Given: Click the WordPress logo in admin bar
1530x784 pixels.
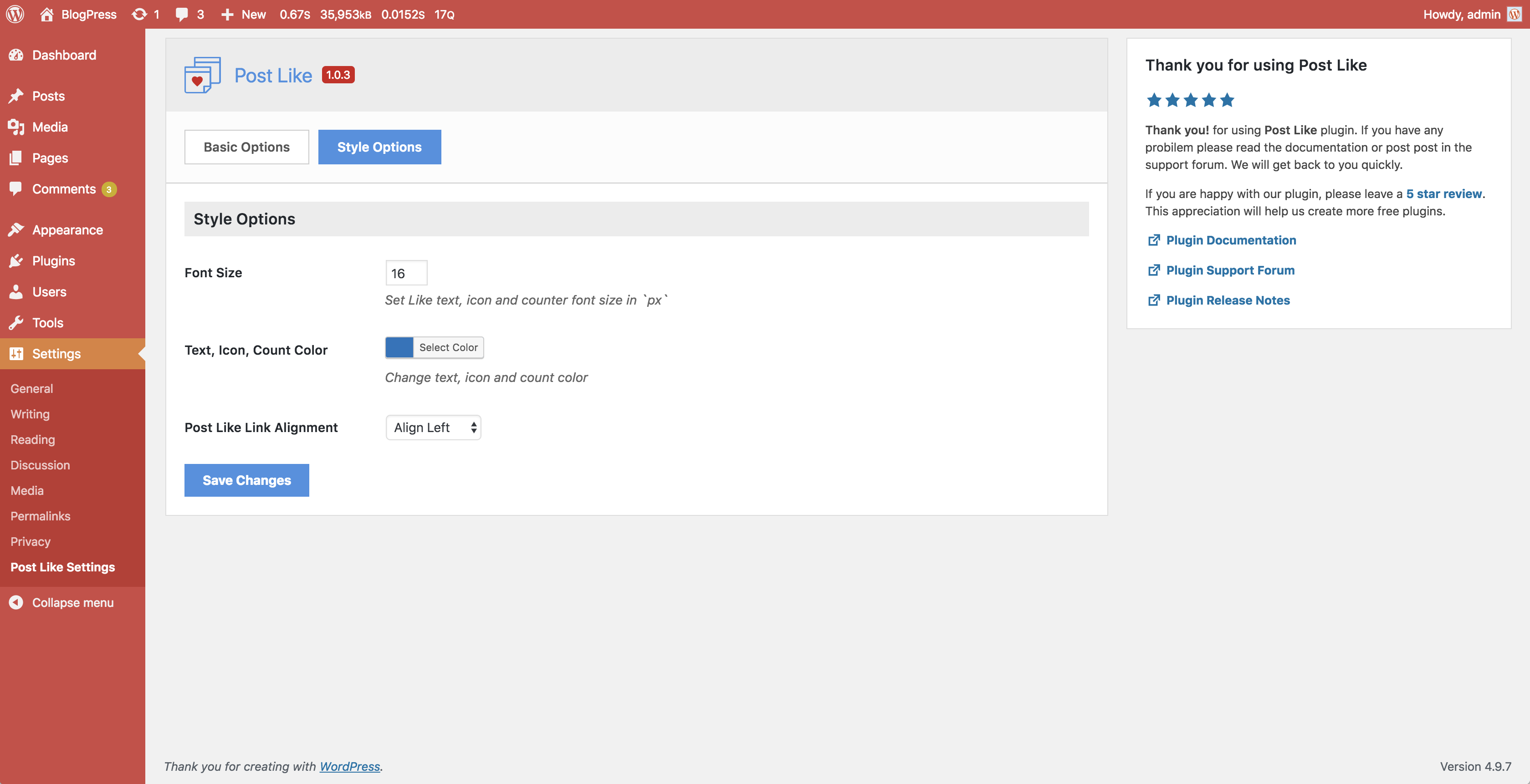Looking at the screenshot, I should pos(15,14).
